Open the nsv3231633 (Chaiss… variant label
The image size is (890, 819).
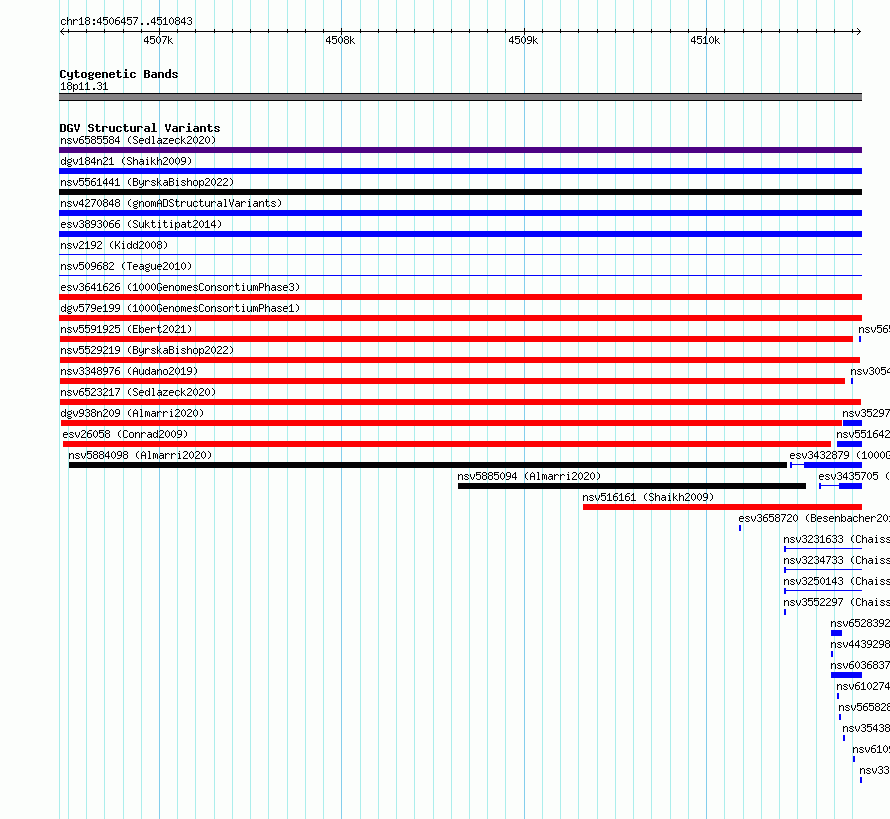pyautogui.click(x=837, y=539)
